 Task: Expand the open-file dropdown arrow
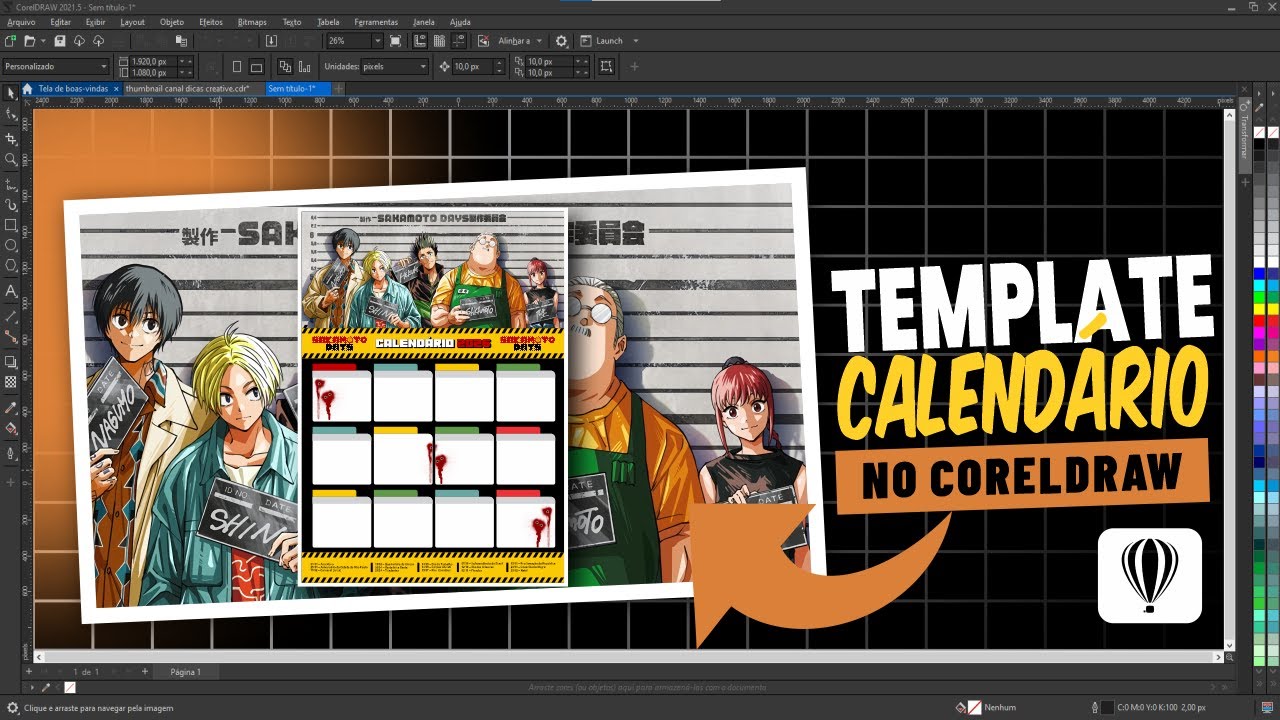coord(42,41)
